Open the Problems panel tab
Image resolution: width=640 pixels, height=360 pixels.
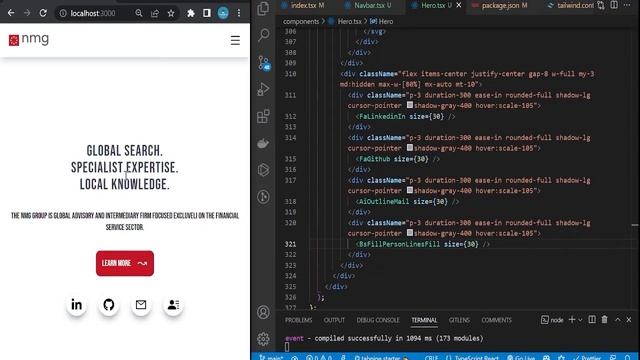pyautogui.click(x=298, y=320)
